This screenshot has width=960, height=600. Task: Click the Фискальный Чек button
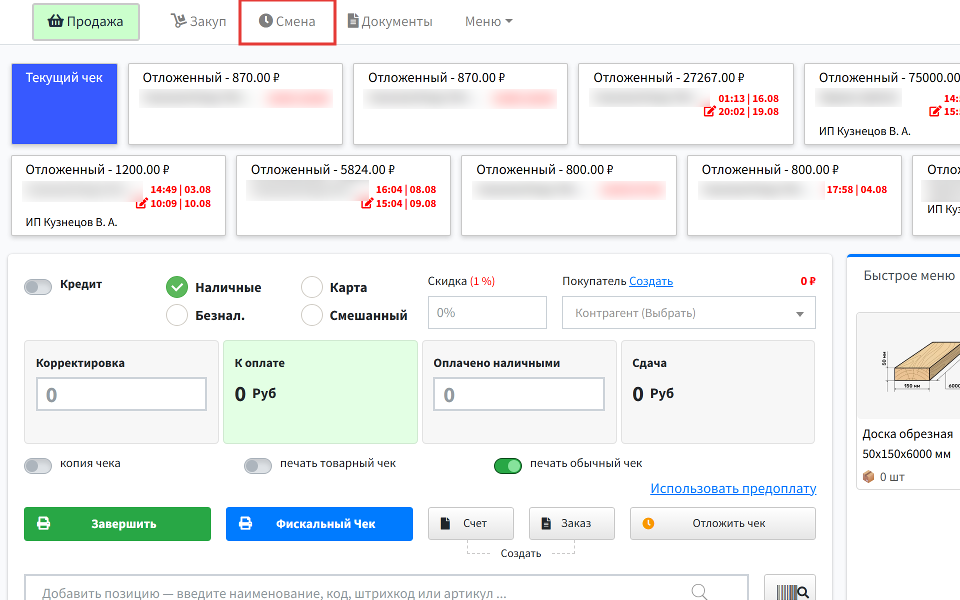[x=319, y=523]
